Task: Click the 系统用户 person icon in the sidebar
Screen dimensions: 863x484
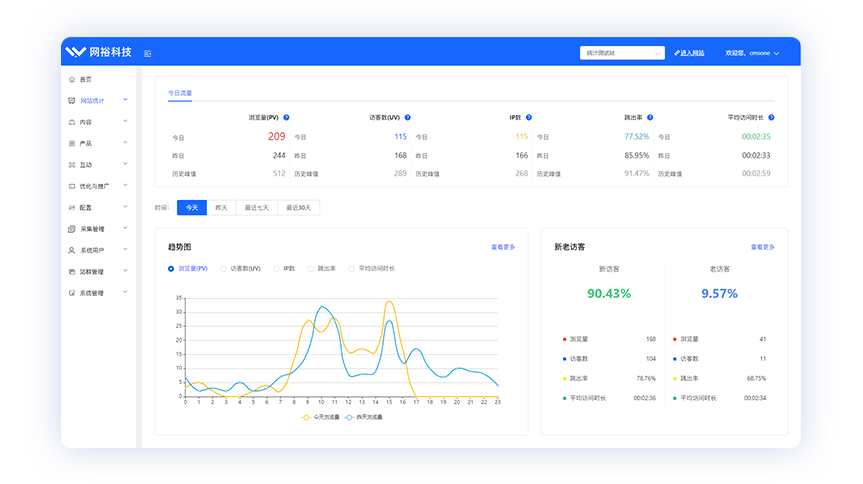Action: [x=72, y=250]
